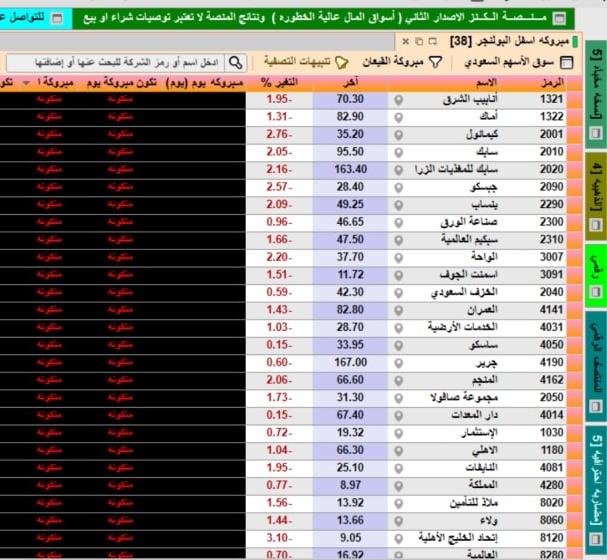Viewport: 607px width, 560px height.
Task: Click the pin icon beside الخزف السعودي
Action: pos(399,293)
